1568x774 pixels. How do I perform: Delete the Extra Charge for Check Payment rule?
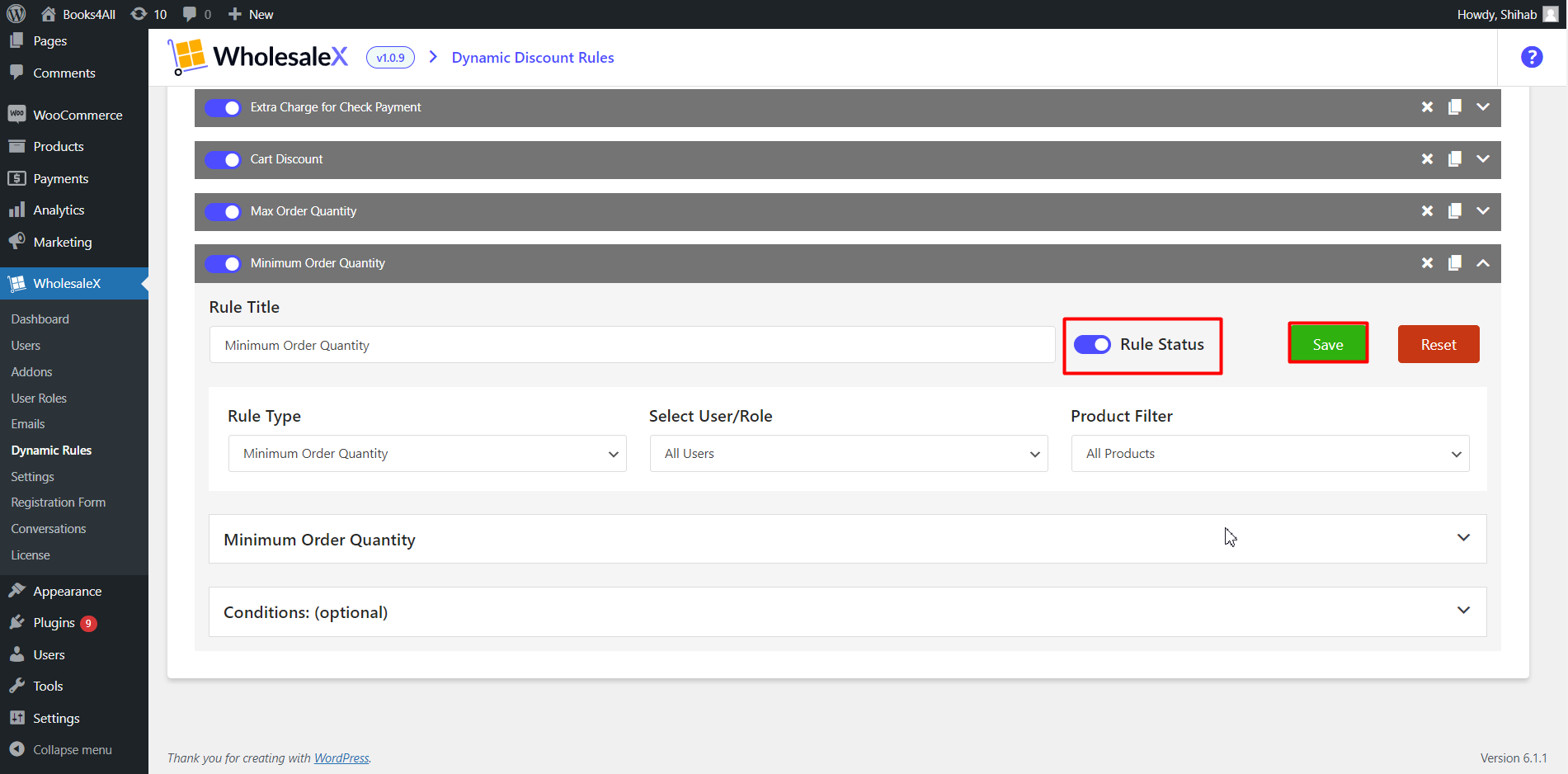click(1427, 107)
